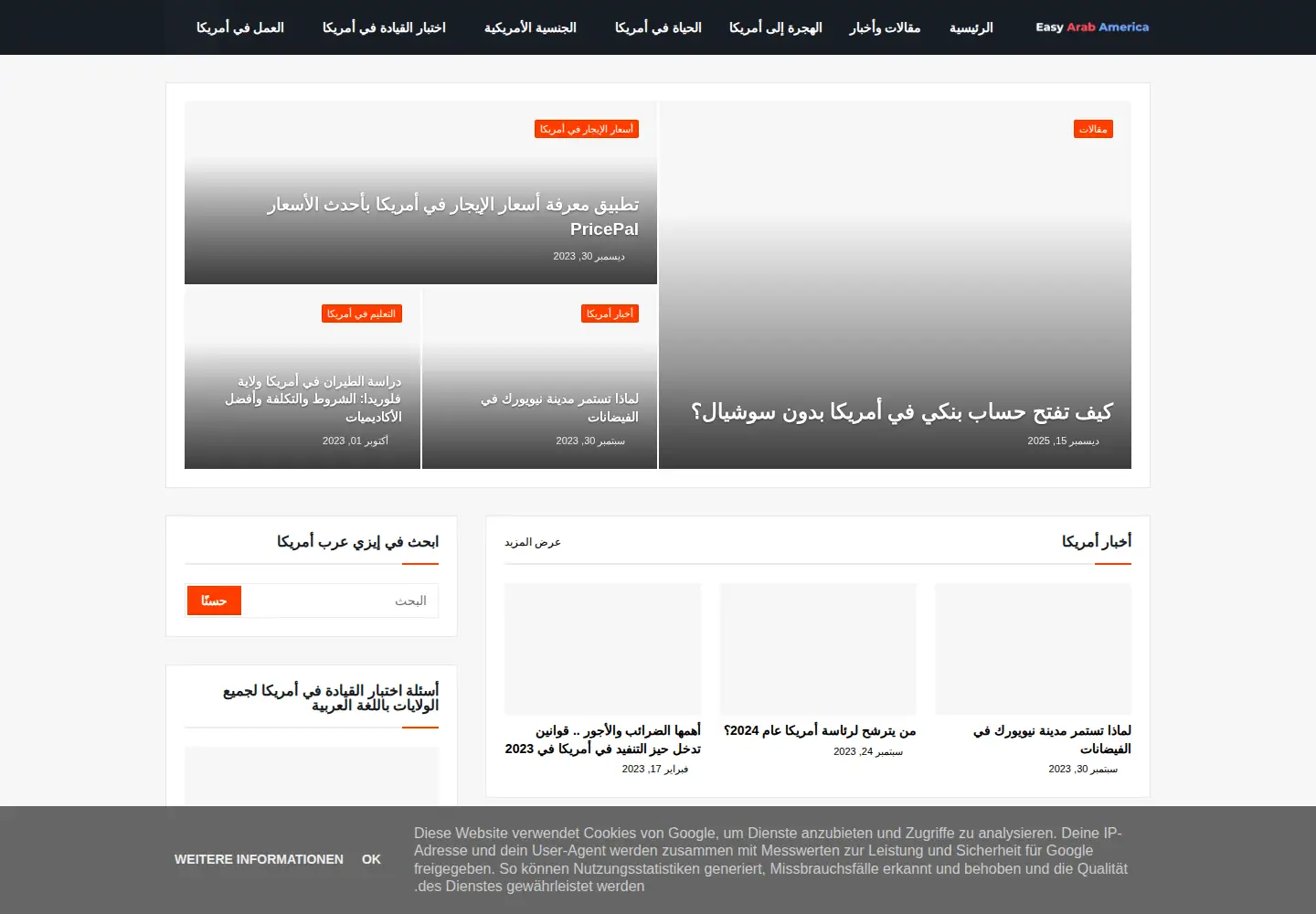
Task: Click date سبتمبر 24, 2023
Action: tap(868, 751)
